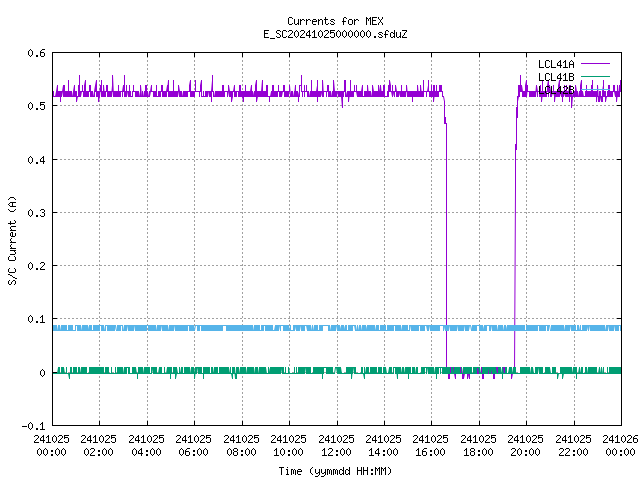This screenshot has width=640, height=480.
Task: Click the blue LCL42B legend line sample
Action: (595, 89)
